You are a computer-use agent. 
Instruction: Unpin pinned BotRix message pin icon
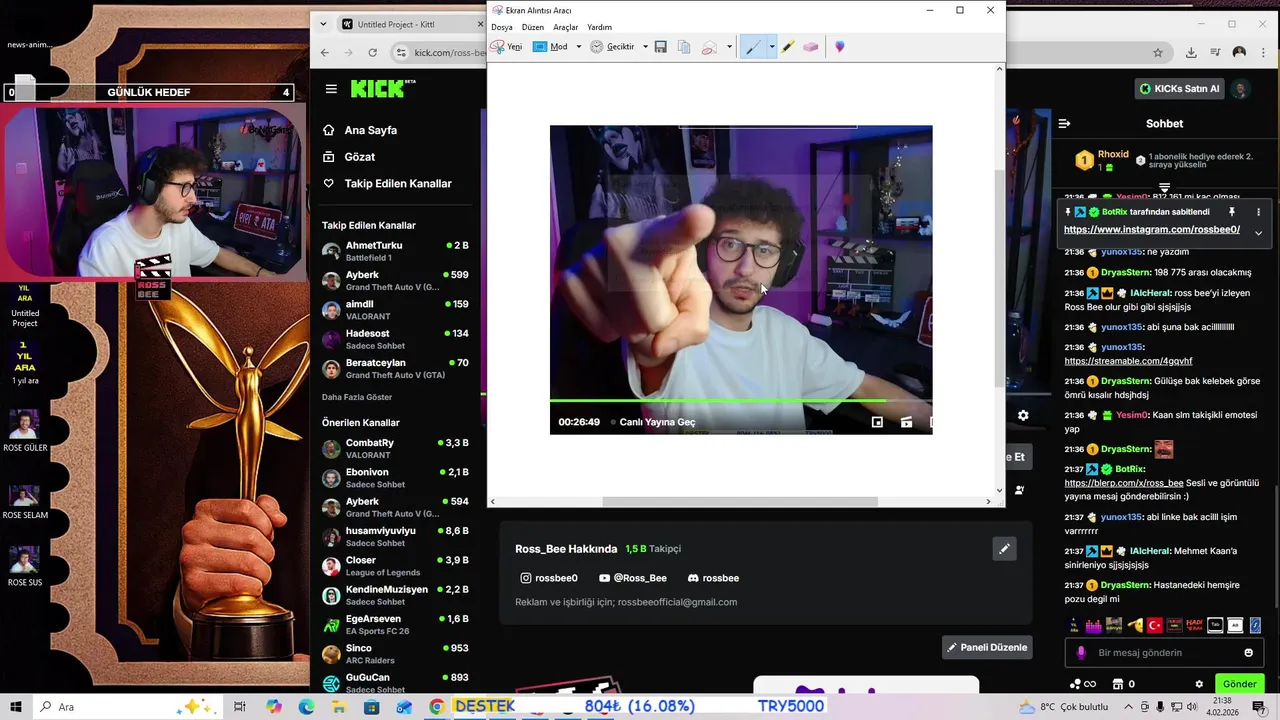[x=1232, y=212]
